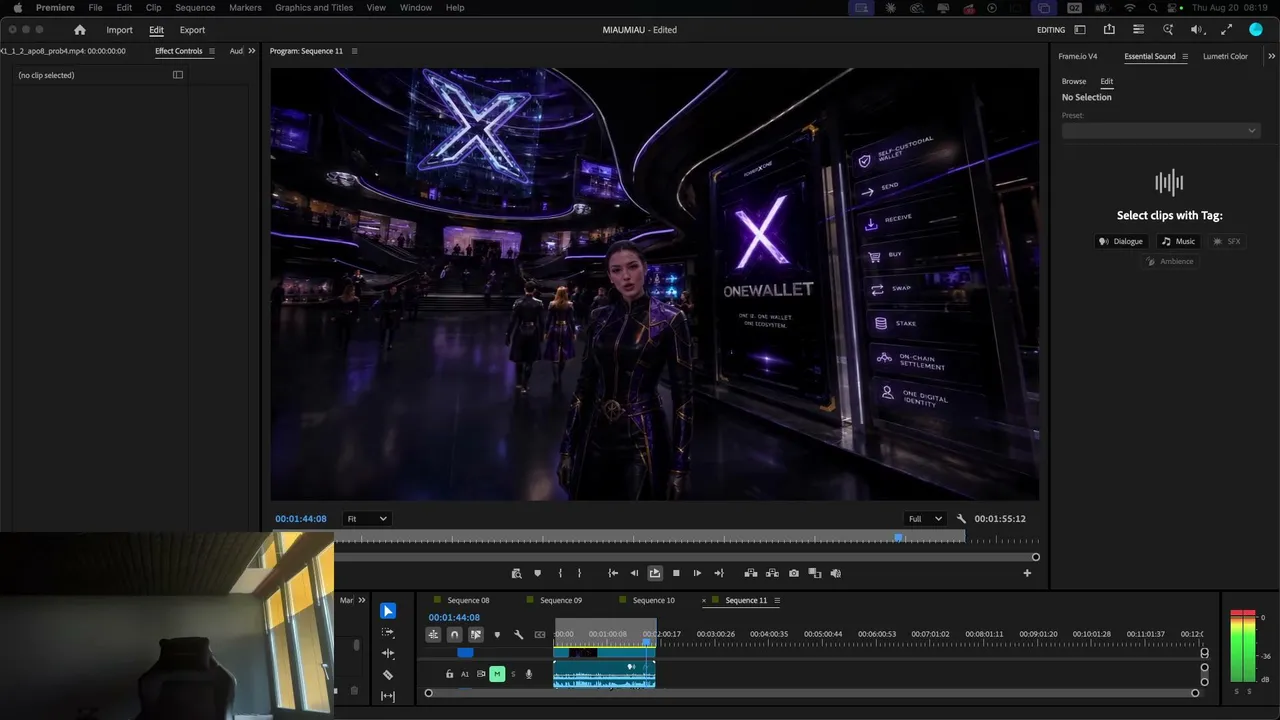
Task: Tag clips as Music
Action: (1179, 241)
